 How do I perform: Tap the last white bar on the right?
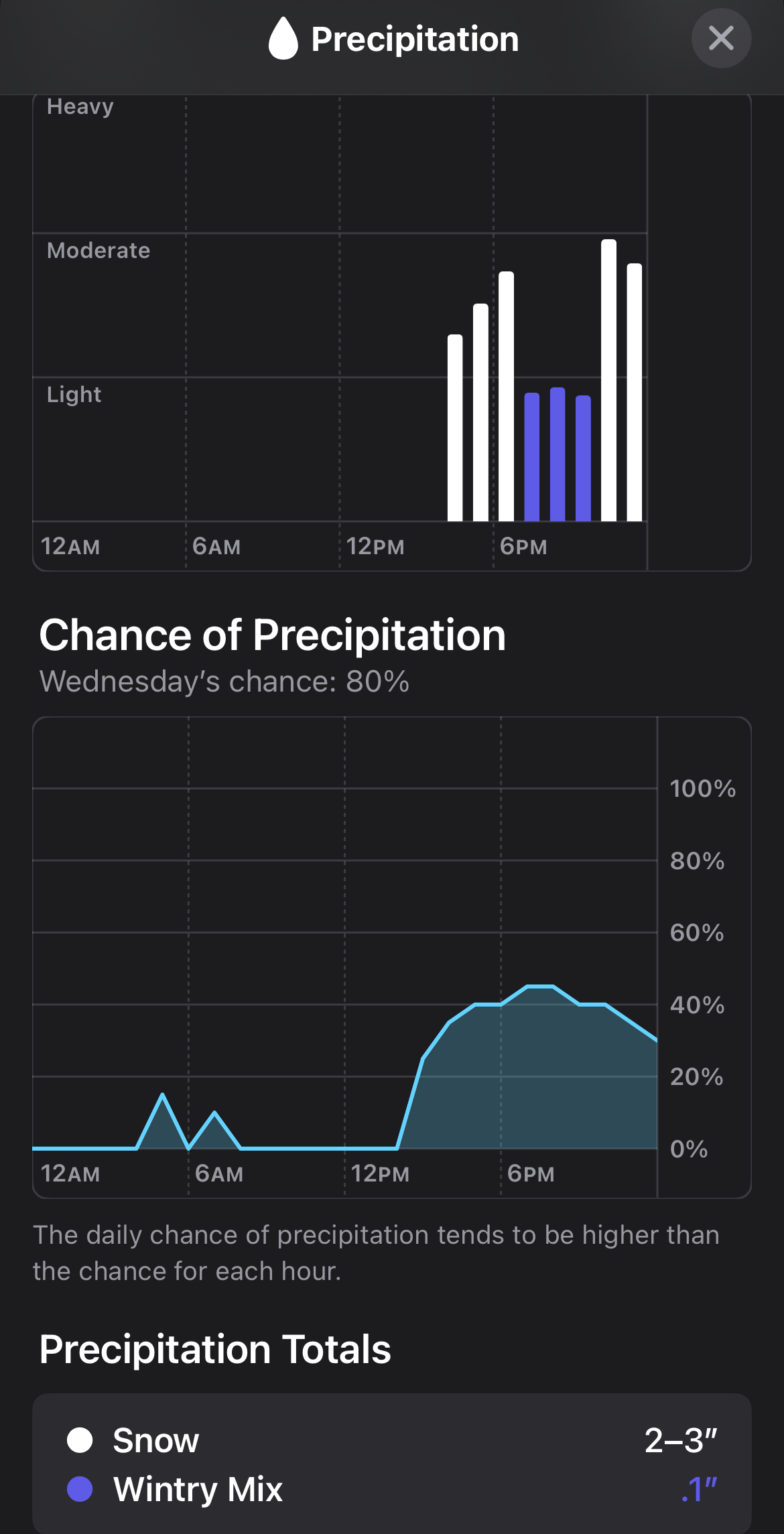click(634, 392)
